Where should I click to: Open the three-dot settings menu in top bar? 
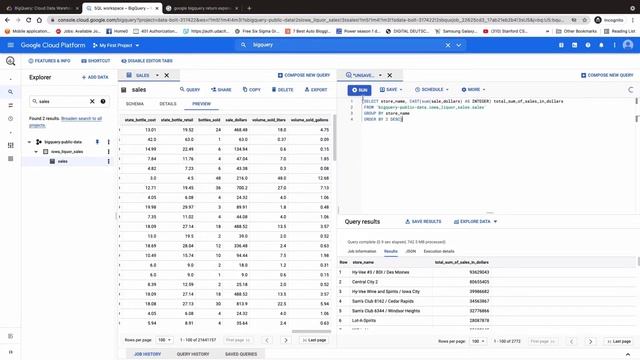pyautogui.click(x=614, y=45)
